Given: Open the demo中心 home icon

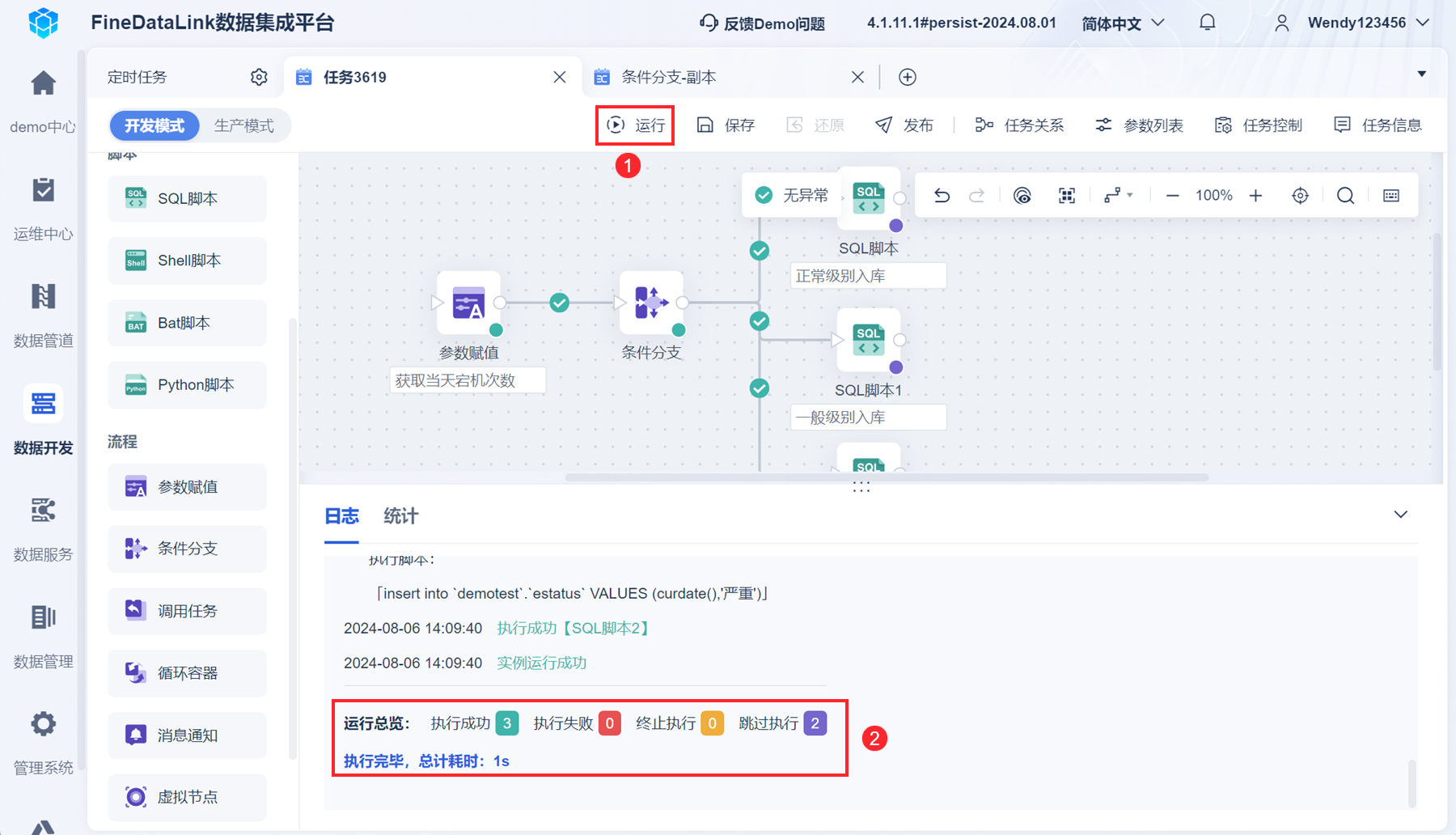Looking at the screenshot, I should tap(43, 83).
